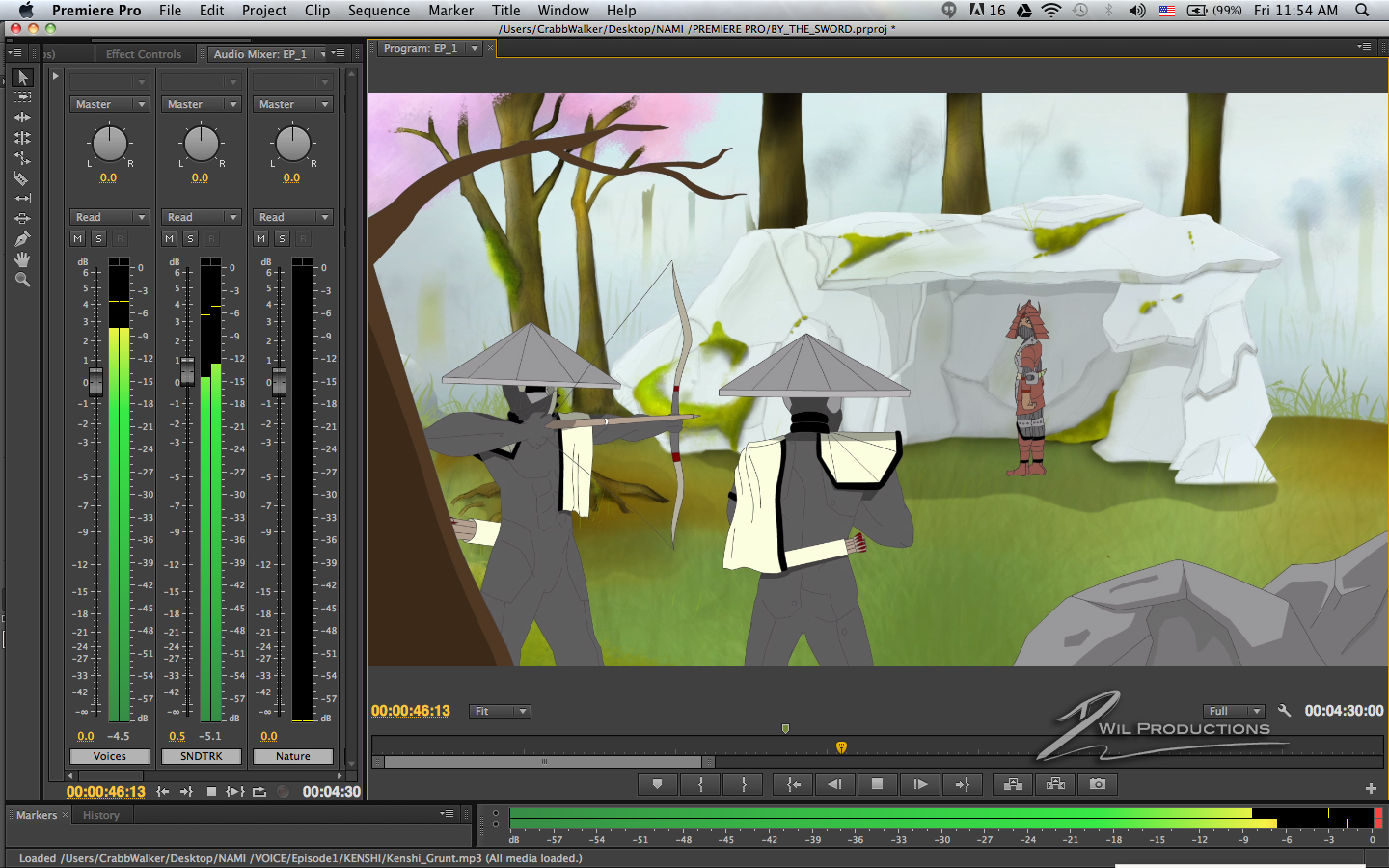1389x868 pixels.
Task: Switch to the Effect Controls tab
Action: (x=144, y=54)
